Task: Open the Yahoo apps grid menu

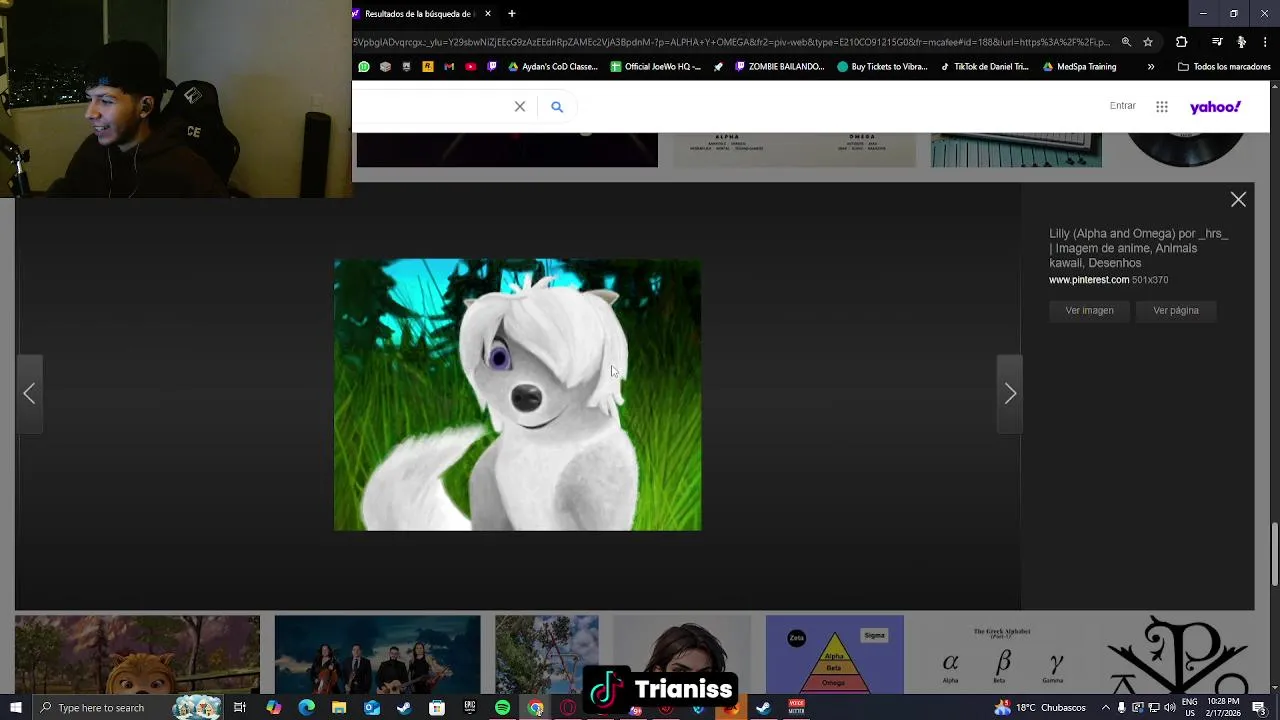Action: pos(1162,106)
